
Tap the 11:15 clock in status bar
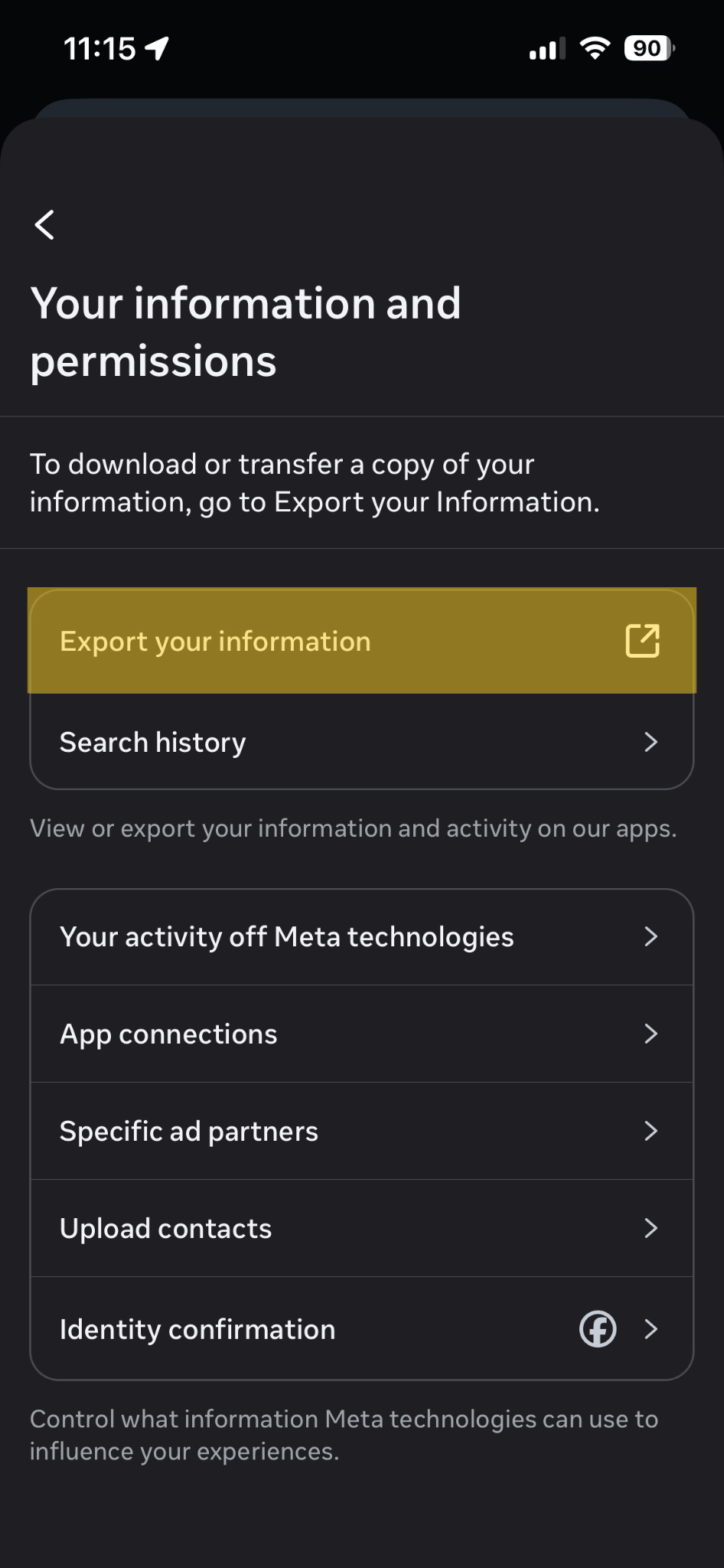[x=99, y=49]
